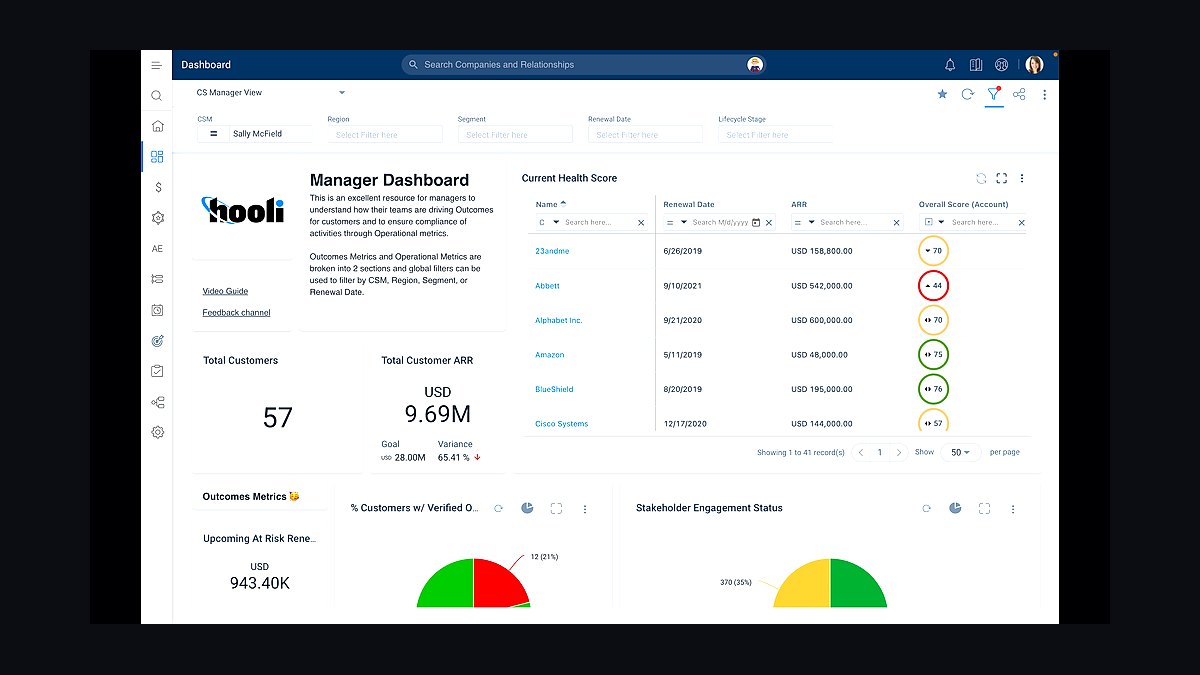The width and height of the screenshot is (1200, 675).
Task: Expand Current Health Score to fullscreen
Action: point(1002,178)
